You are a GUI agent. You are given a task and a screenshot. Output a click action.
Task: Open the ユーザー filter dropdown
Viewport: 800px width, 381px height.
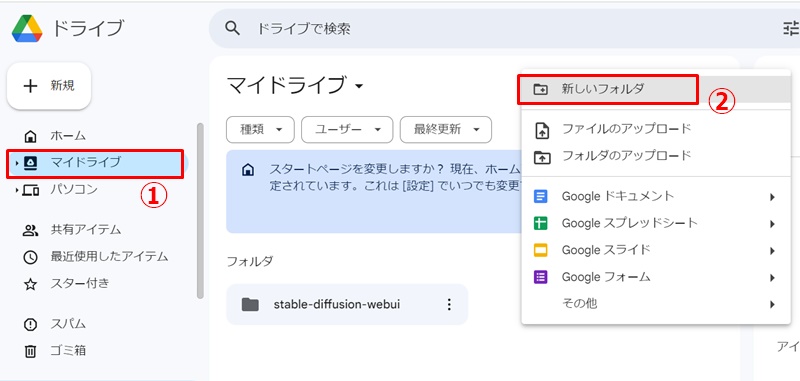(347, 130)
